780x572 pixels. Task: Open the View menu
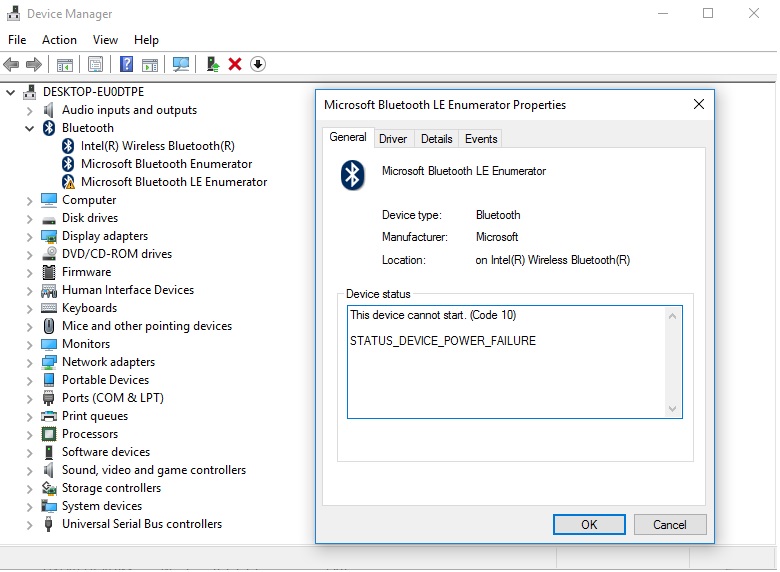pyautogui.click(x=105, y=40)
